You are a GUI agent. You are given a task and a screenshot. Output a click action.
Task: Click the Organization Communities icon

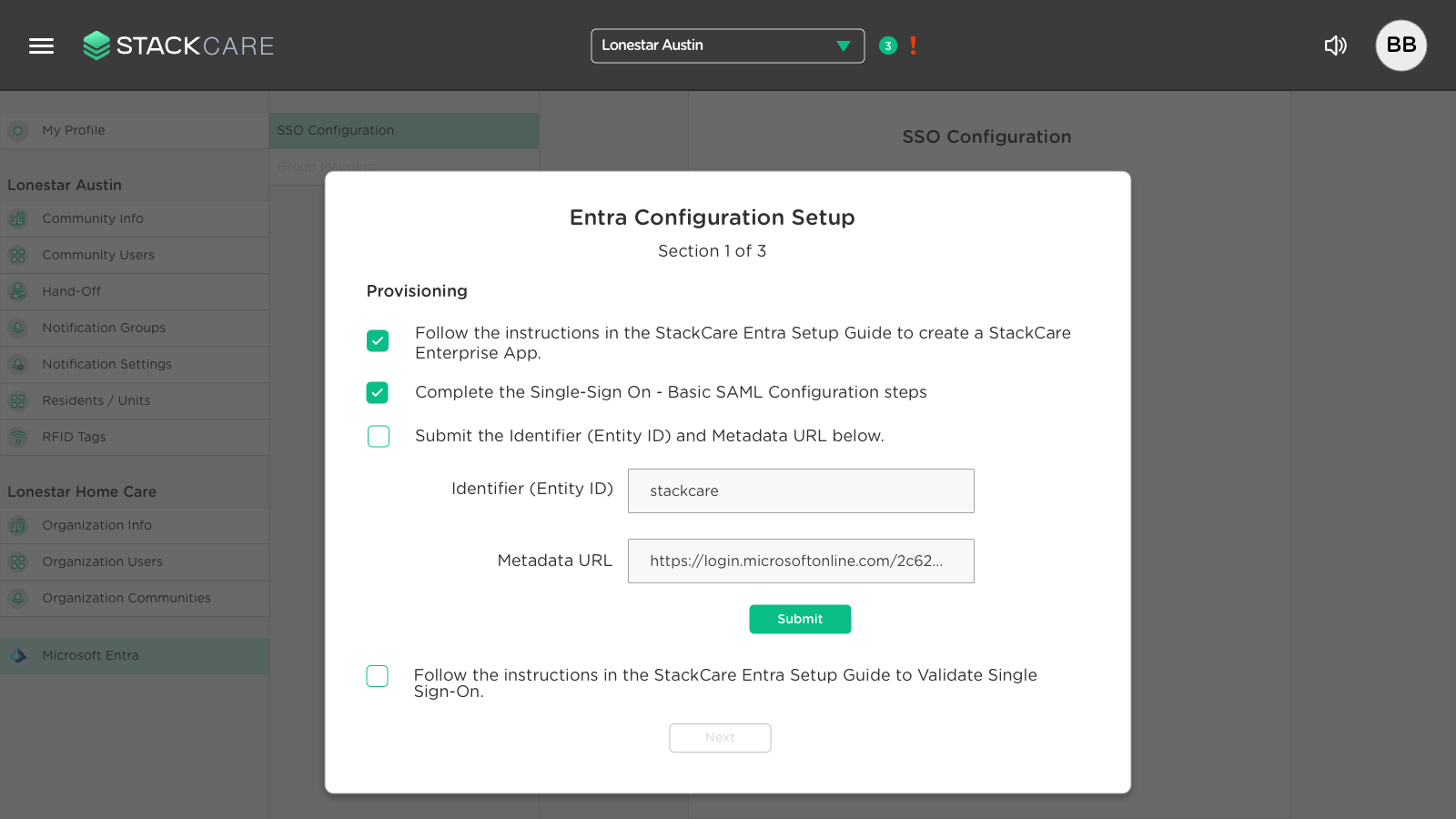[x=18, y=599]
